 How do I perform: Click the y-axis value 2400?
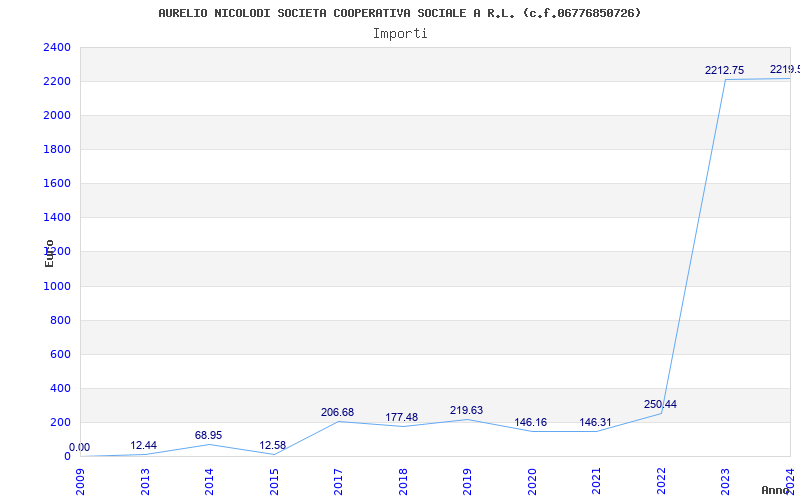(57, 47)
